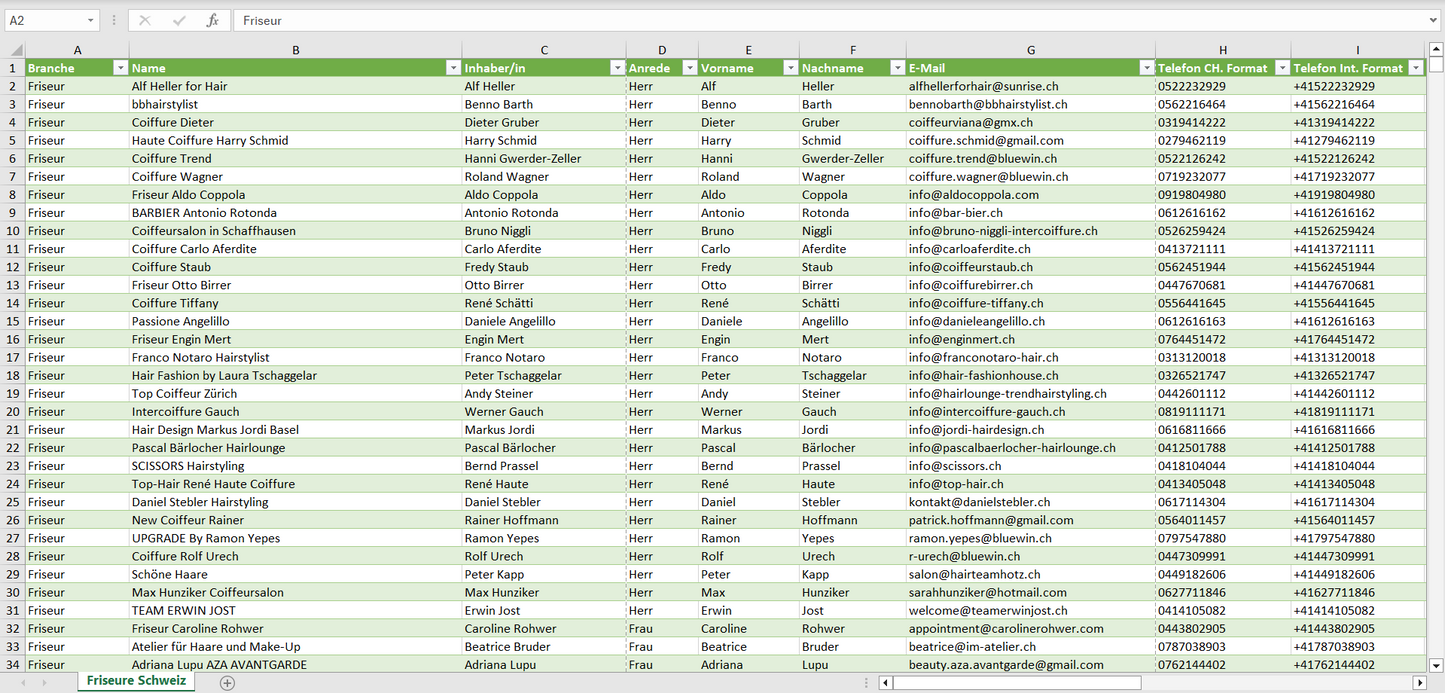Click the horizontal scrollbar thumb
Image resolution: width=1445 pixels, height=693 pixels.
click(1016, 683)
